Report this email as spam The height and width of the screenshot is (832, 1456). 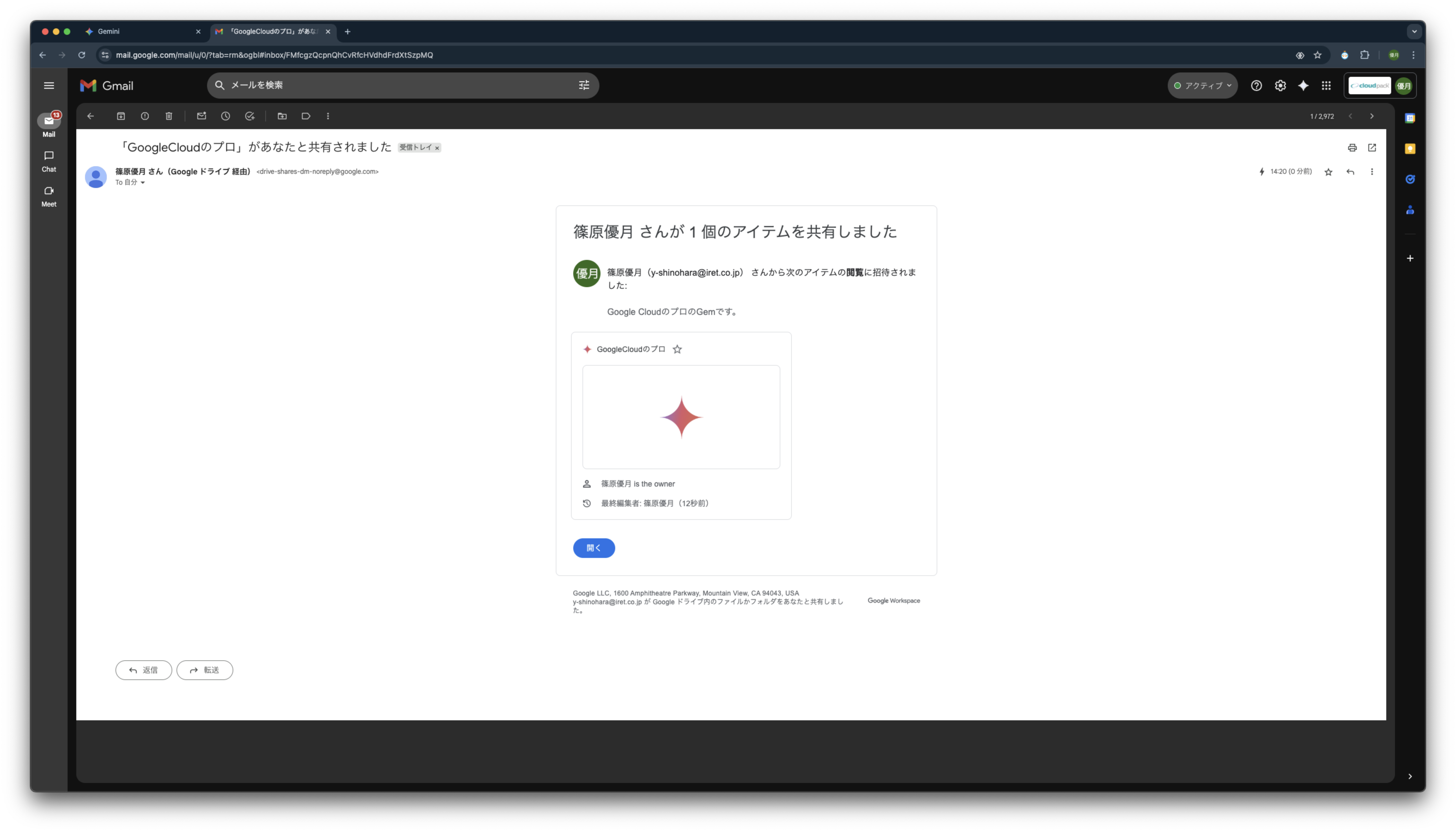pos(145,116)
